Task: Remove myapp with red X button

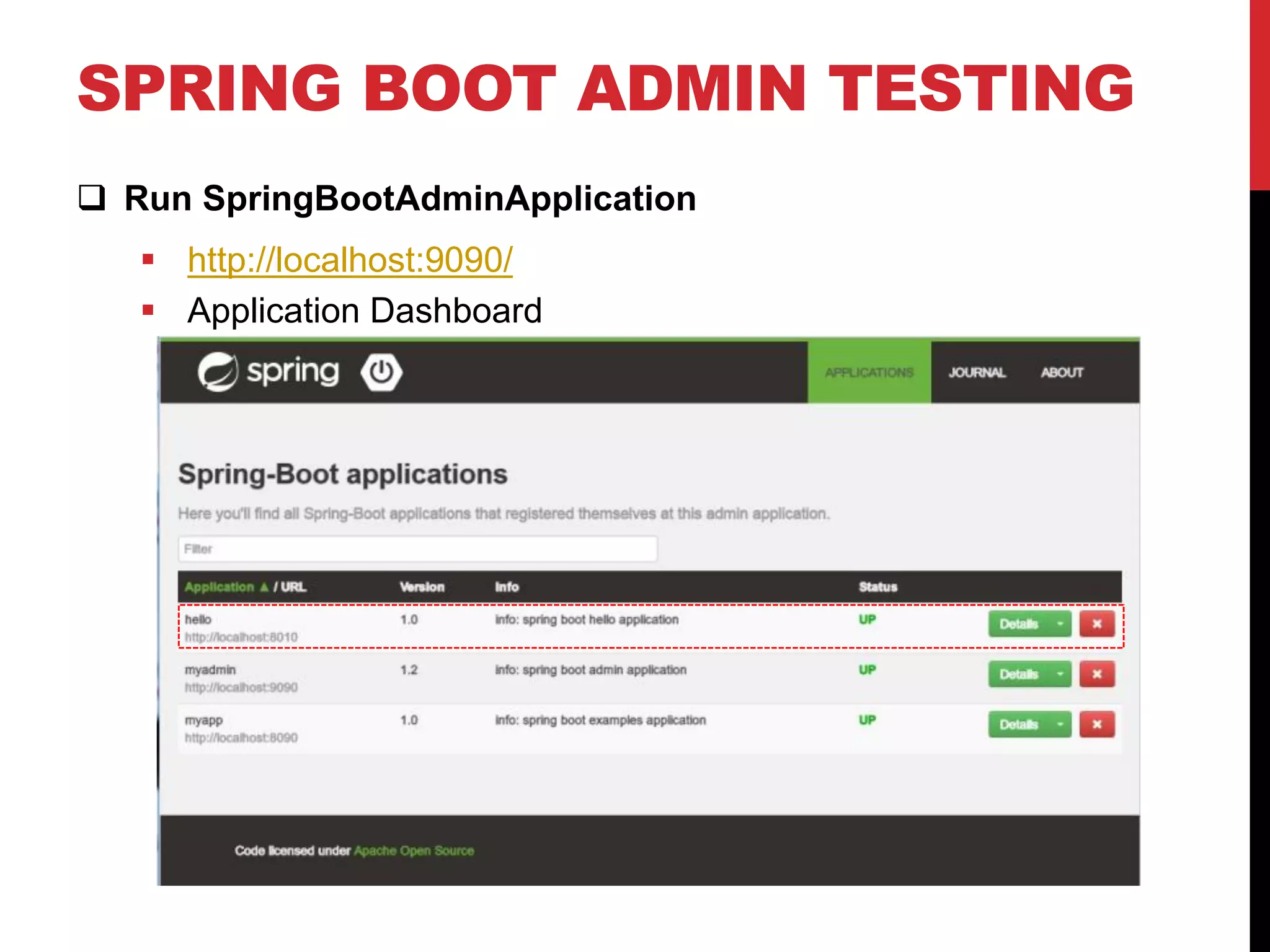Action: [1096, 724]
